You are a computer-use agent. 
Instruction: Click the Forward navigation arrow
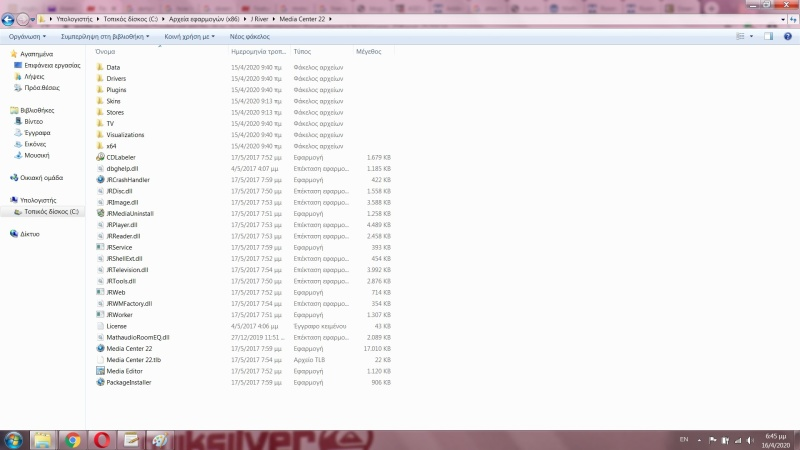(x=22, y=19)
